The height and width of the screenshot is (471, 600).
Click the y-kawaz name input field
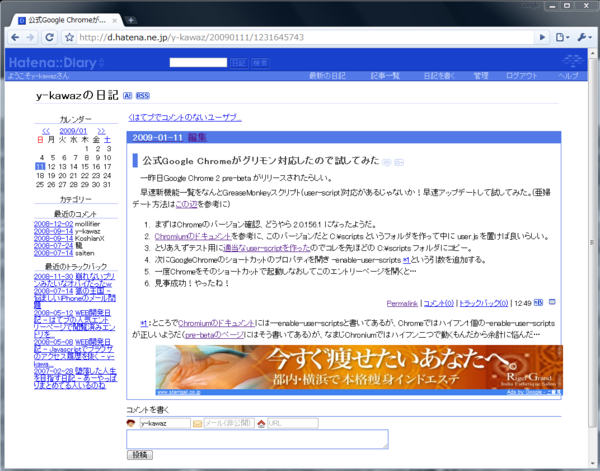coord(165,423)
